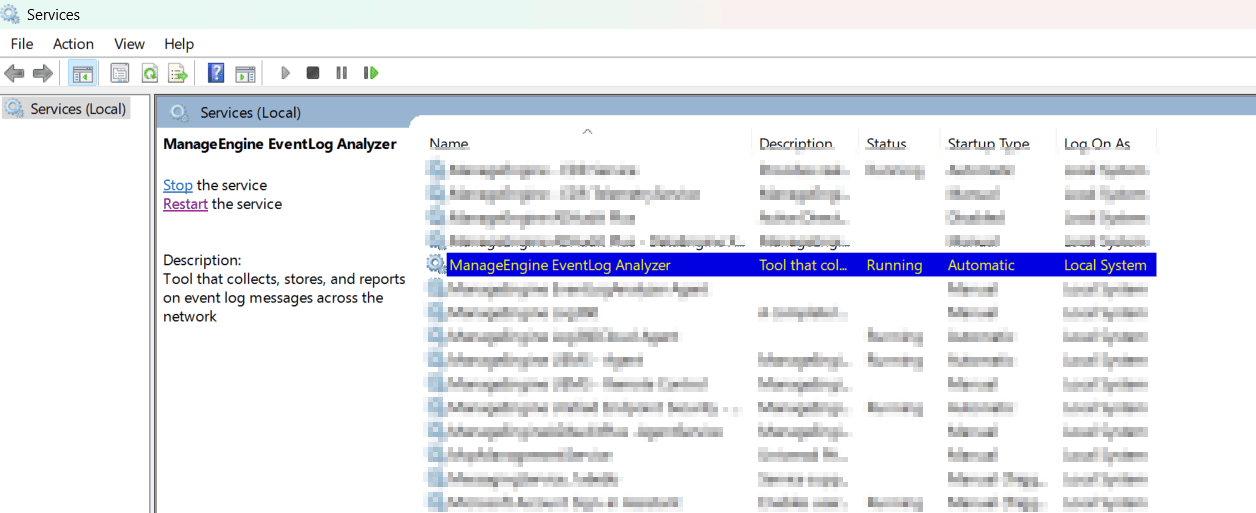Open the View menu
The width and height of the screenshot is (1256, 513).
129,44
